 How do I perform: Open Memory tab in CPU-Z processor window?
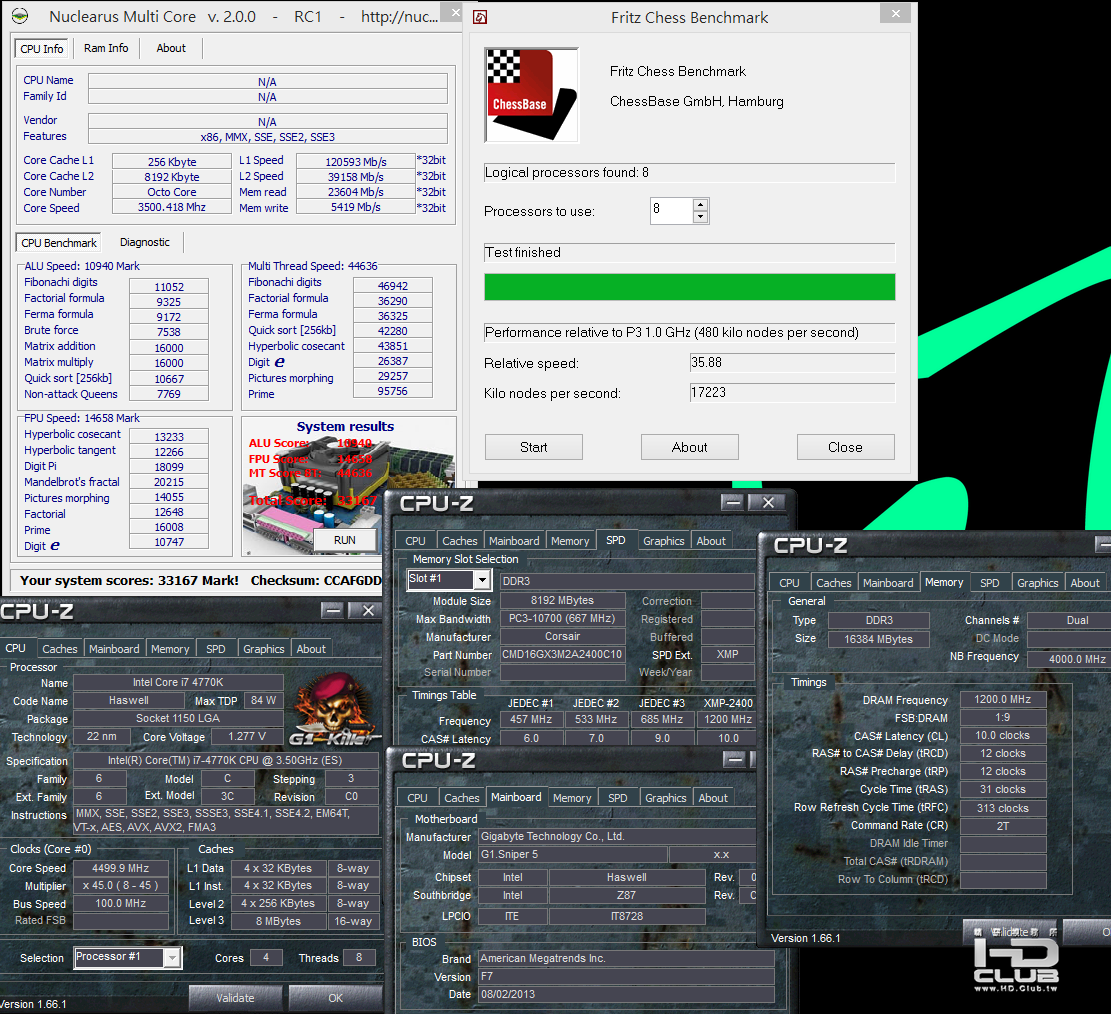(x=170, y=649)
